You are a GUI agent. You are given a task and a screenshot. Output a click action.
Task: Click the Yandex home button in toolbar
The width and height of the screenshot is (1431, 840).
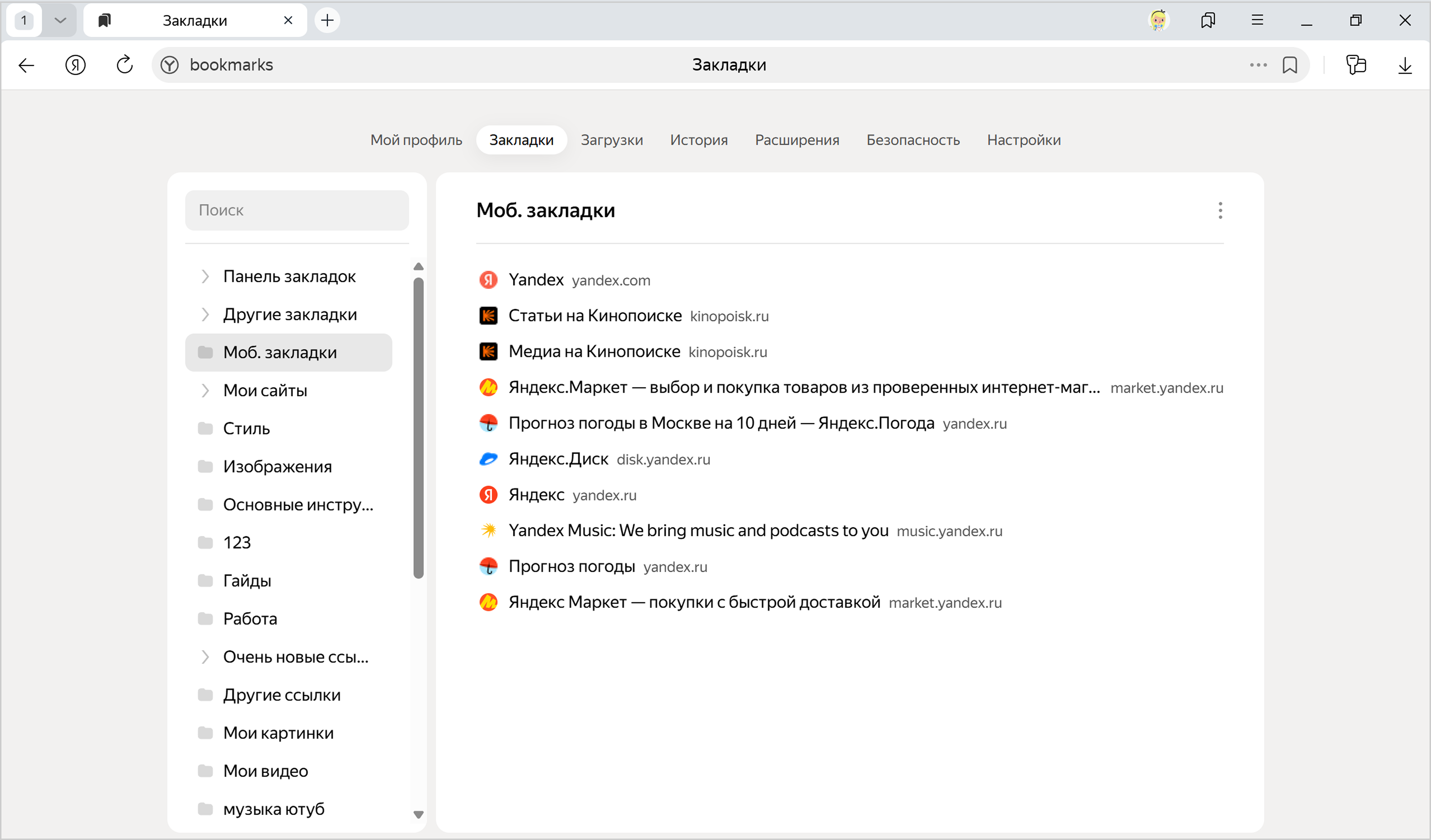pos(75,65)
